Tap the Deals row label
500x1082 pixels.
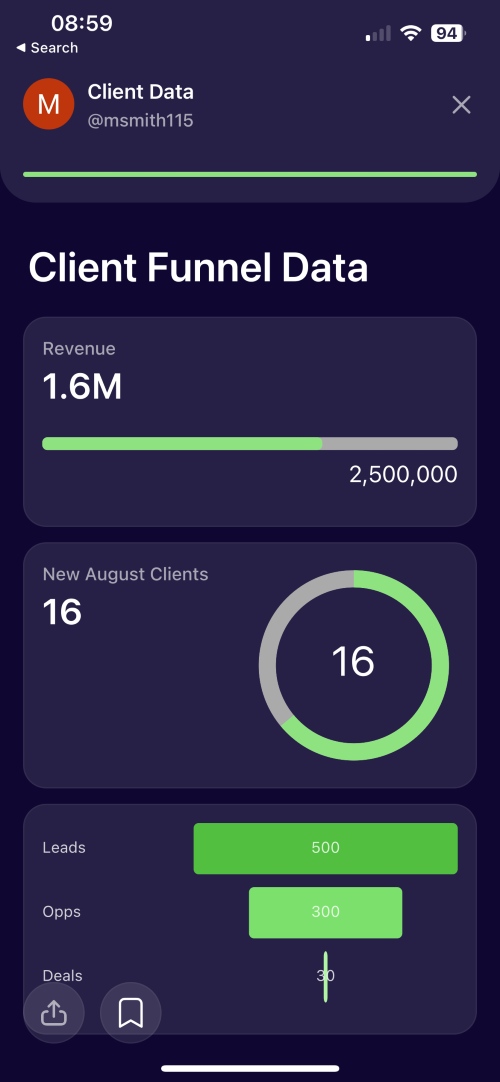(63, 976)
